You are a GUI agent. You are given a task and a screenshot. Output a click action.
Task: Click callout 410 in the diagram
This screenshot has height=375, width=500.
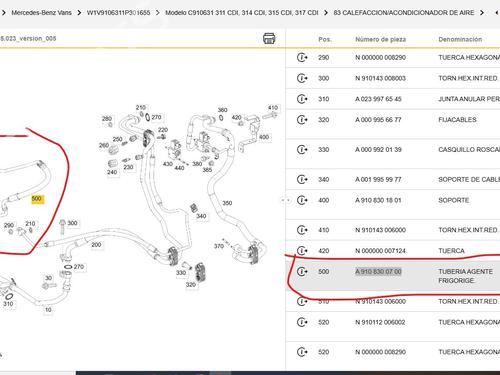273,108
